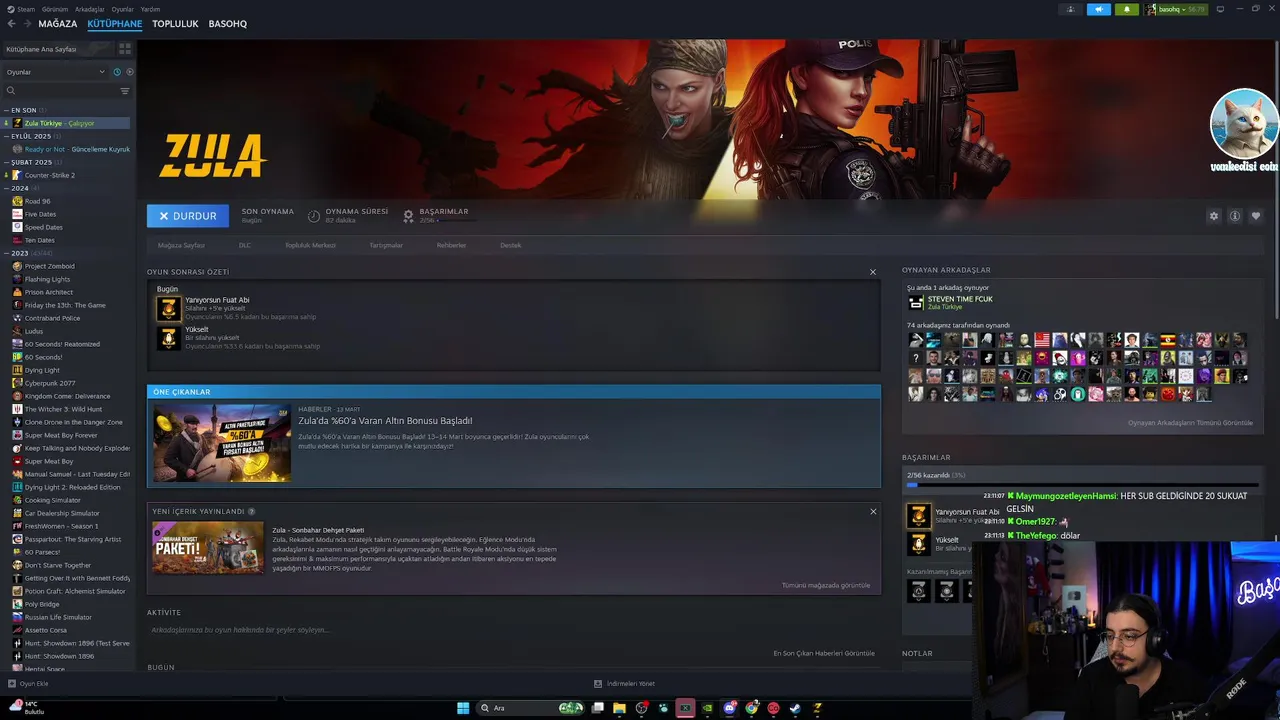The width and height of the screenshot is (1280, 720).
Task: Open Oyunlar menu in menu bar
Action: point(122,9)
